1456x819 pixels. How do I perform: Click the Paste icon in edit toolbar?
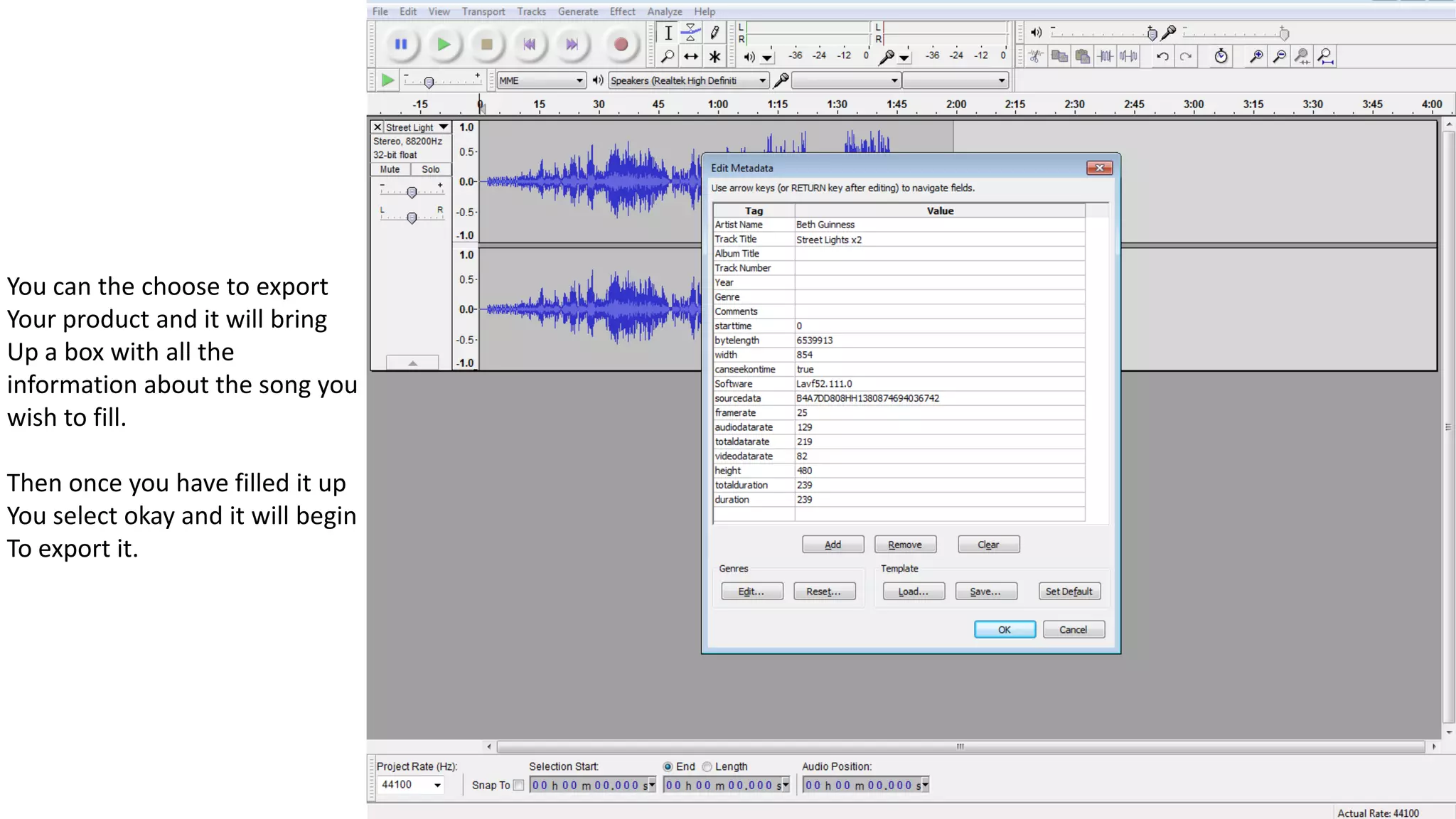(1083, 56)
